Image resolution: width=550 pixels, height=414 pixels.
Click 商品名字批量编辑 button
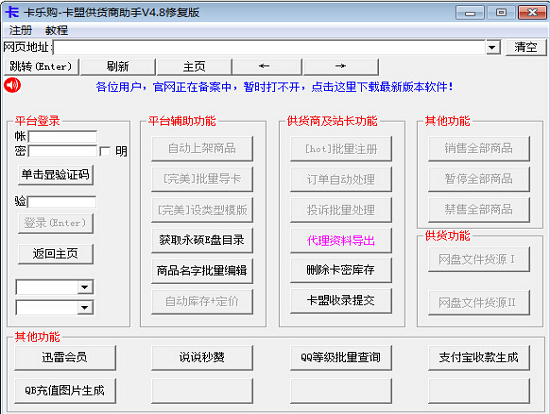pos(202,271)
